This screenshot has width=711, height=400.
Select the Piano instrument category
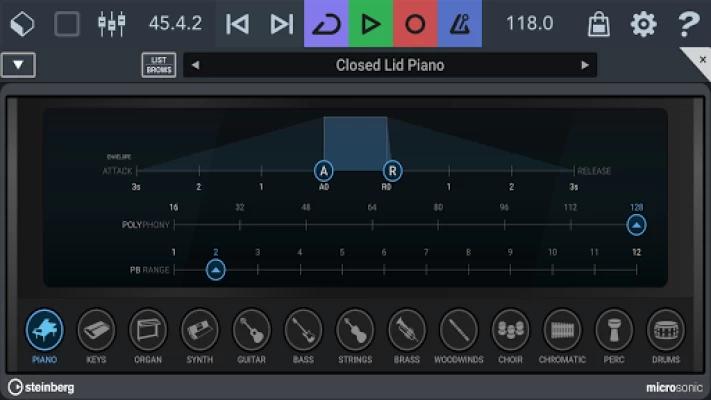[44, 330]
